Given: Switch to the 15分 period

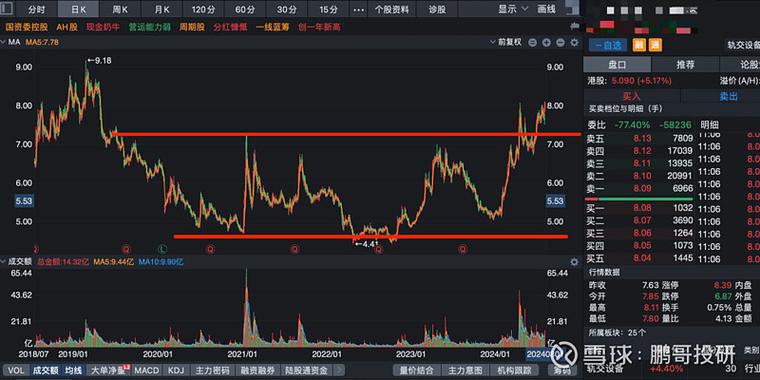Looking at the screenshot, I should 329,9.
